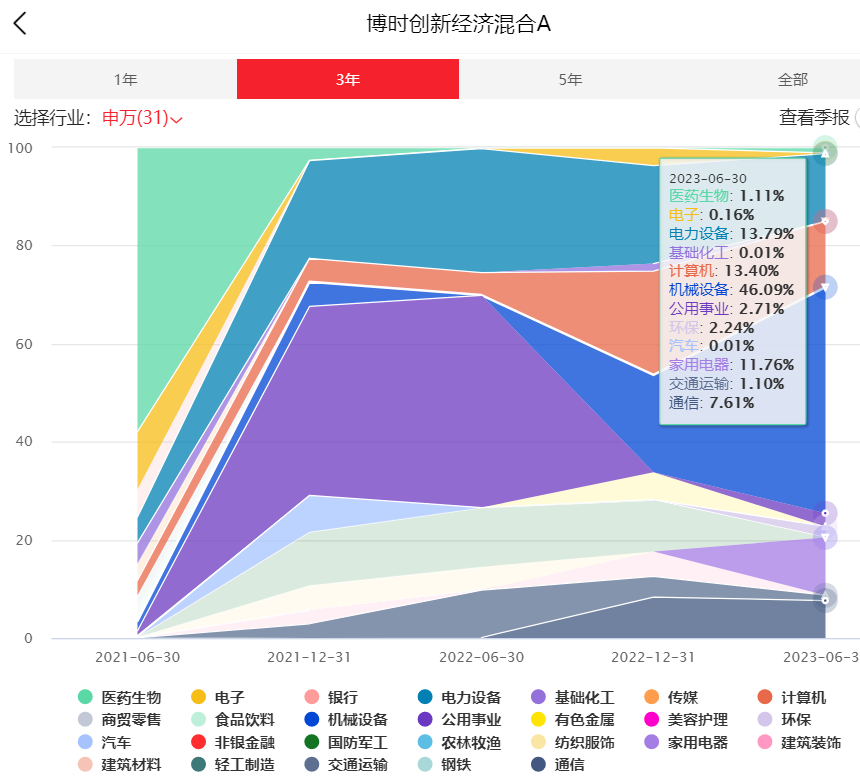This screenshot has width=860, height=781.
Task: Click the 通信 legend entry
Action: pyautogui.click(x=558, y=764)
